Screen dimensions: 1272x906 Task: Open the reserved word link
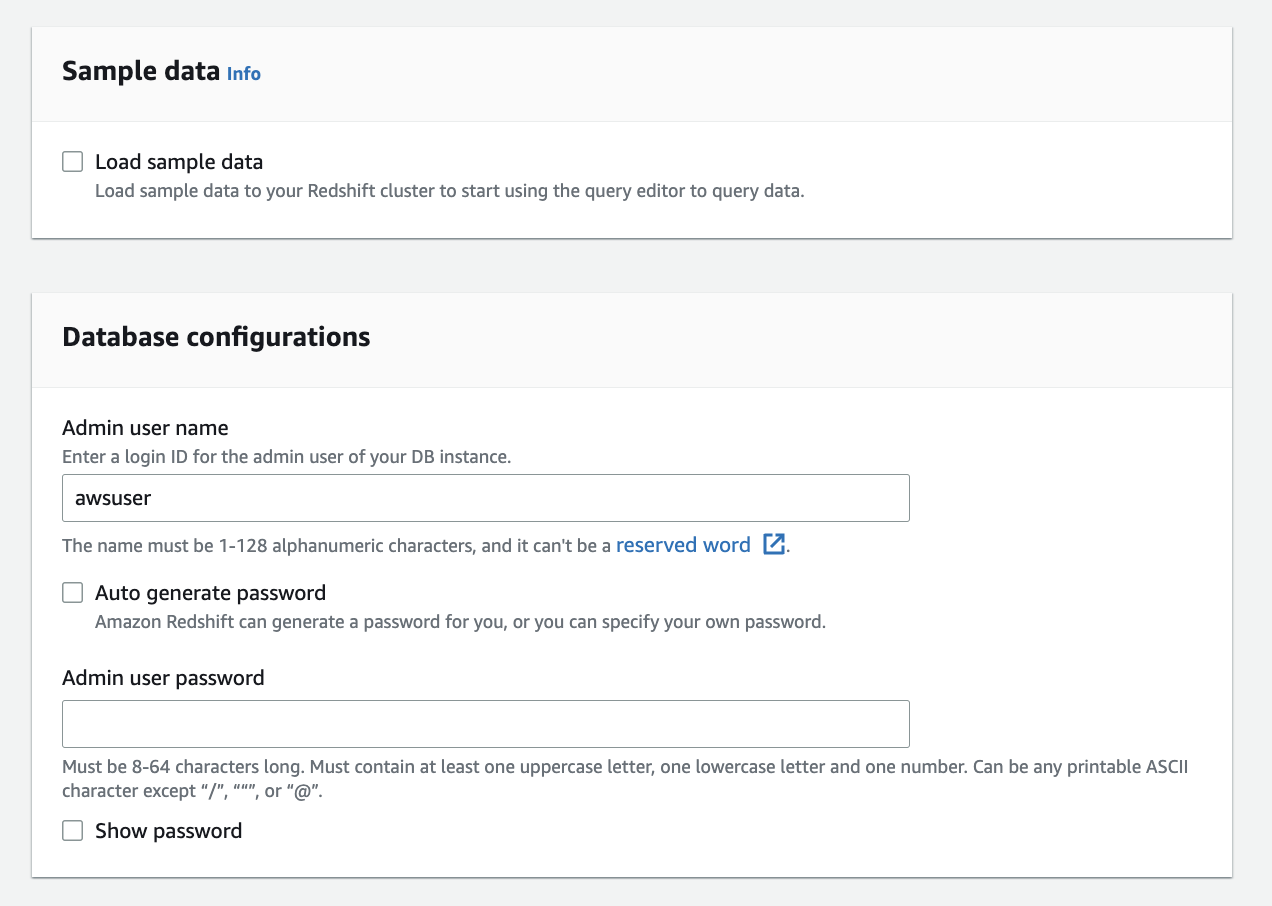(x=683, y=545)
